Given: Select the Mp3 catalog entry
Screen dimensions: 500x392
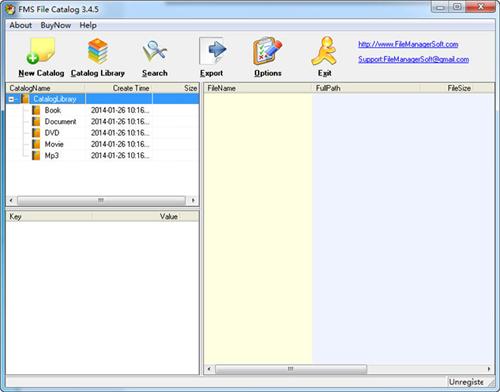Looking at the screenshot, I should [x=52, y=156].
